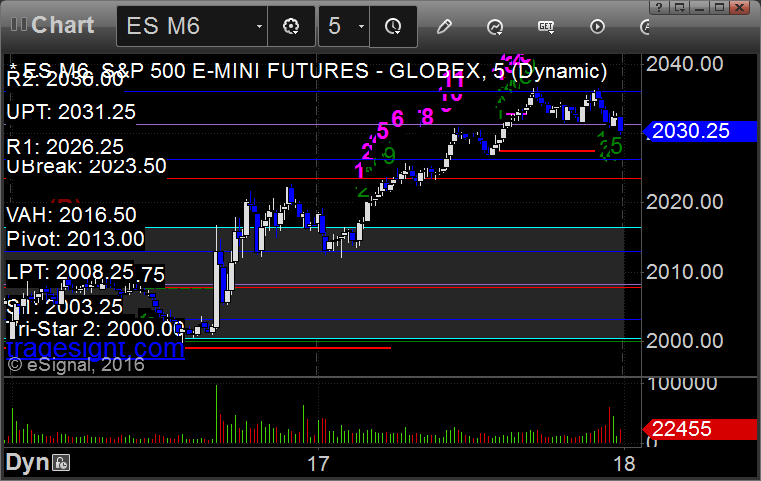Expand the ES M6 symbol dropdown arrow
This screenshot has height=481, width=761.
coord(259,26)
